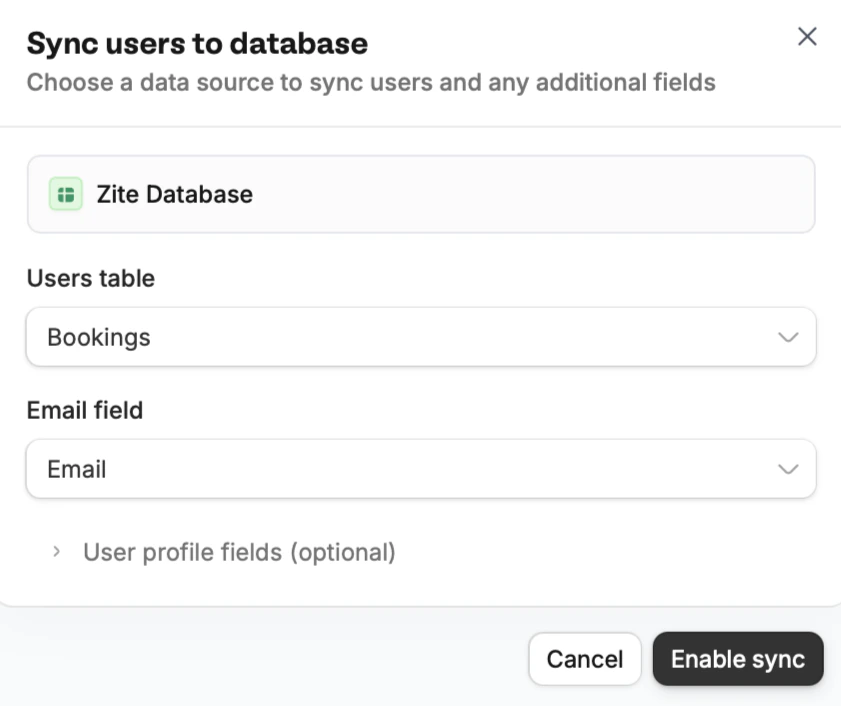Click the selected "Bookings" value
This screenshot has height=706, width=841.
tap(99, 337)
